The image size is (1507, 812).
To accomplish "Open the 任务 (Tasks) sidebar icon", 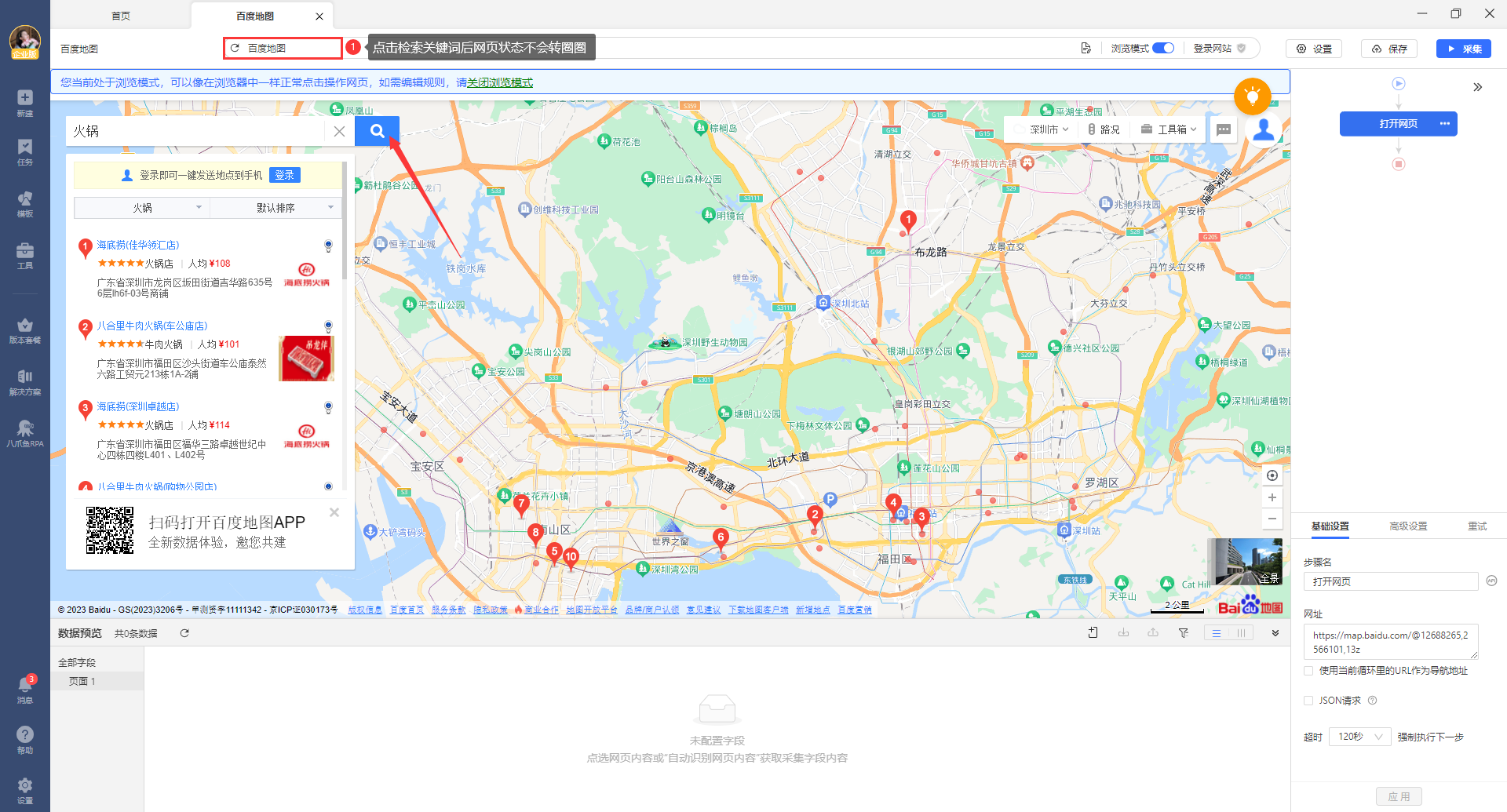I will 25,152.
